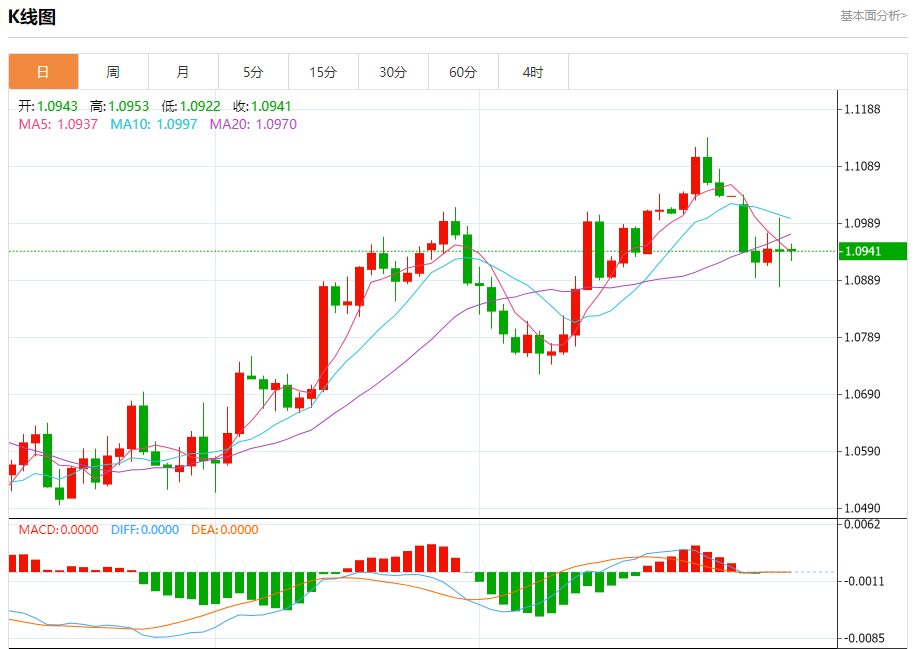Open the 5分 interval tab
This screenshot has height=649, width=917.
(x=253, y=72)
